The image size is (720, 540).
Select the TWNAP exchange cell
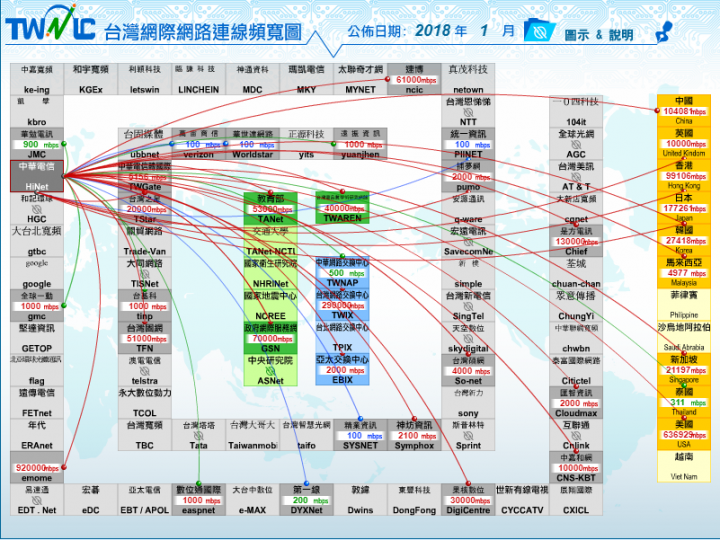click(343, 273)
